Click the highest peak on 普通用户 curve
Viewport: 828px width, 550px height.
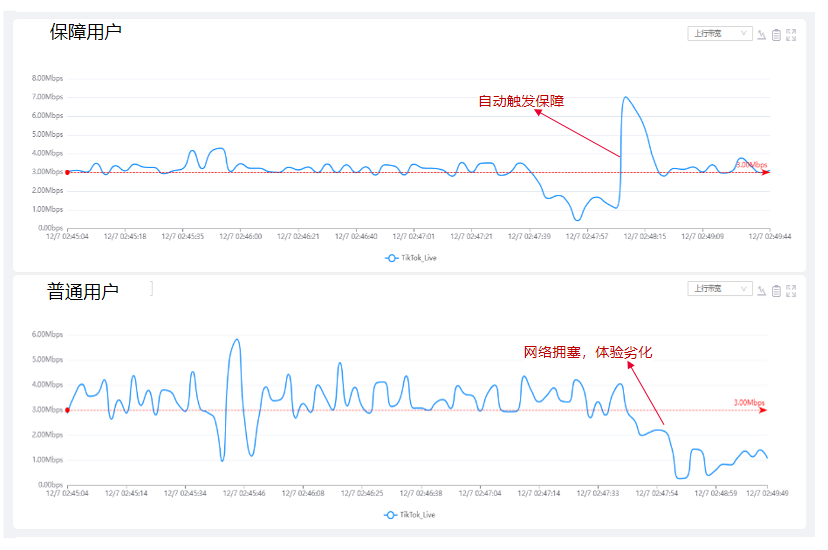coord(237,340)
